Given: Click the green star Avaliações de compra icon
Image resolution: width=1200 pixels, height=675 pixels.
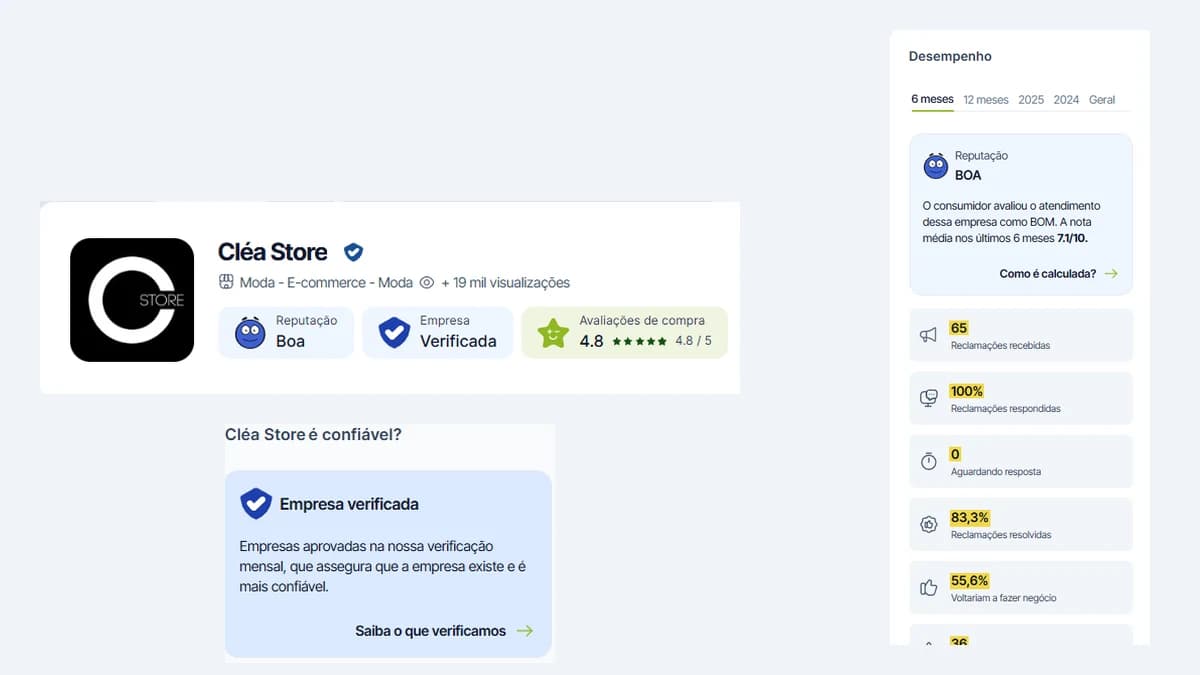Looking at the screenshot, I should 553,333.
